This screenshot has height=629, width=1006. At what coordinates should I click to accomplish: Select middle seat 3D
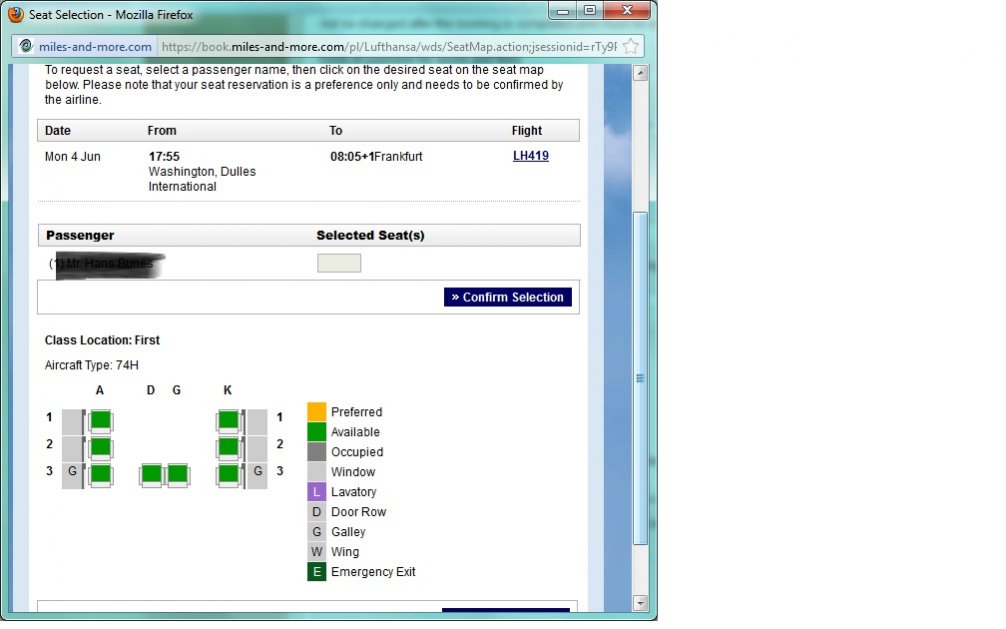coord(151,474)
